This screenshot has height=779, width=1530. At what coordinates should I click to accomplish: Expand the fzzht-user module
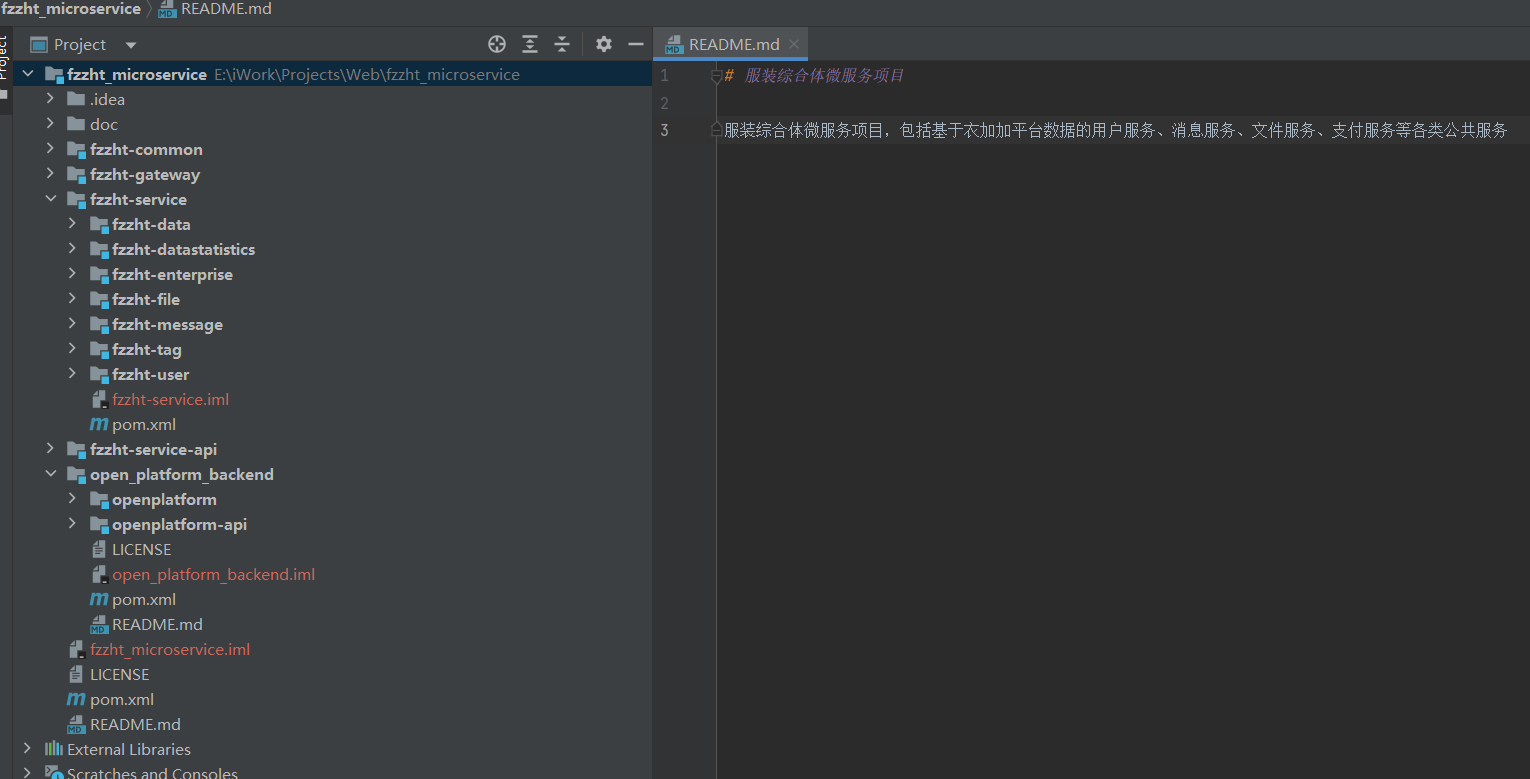click(x=72, y=374)
